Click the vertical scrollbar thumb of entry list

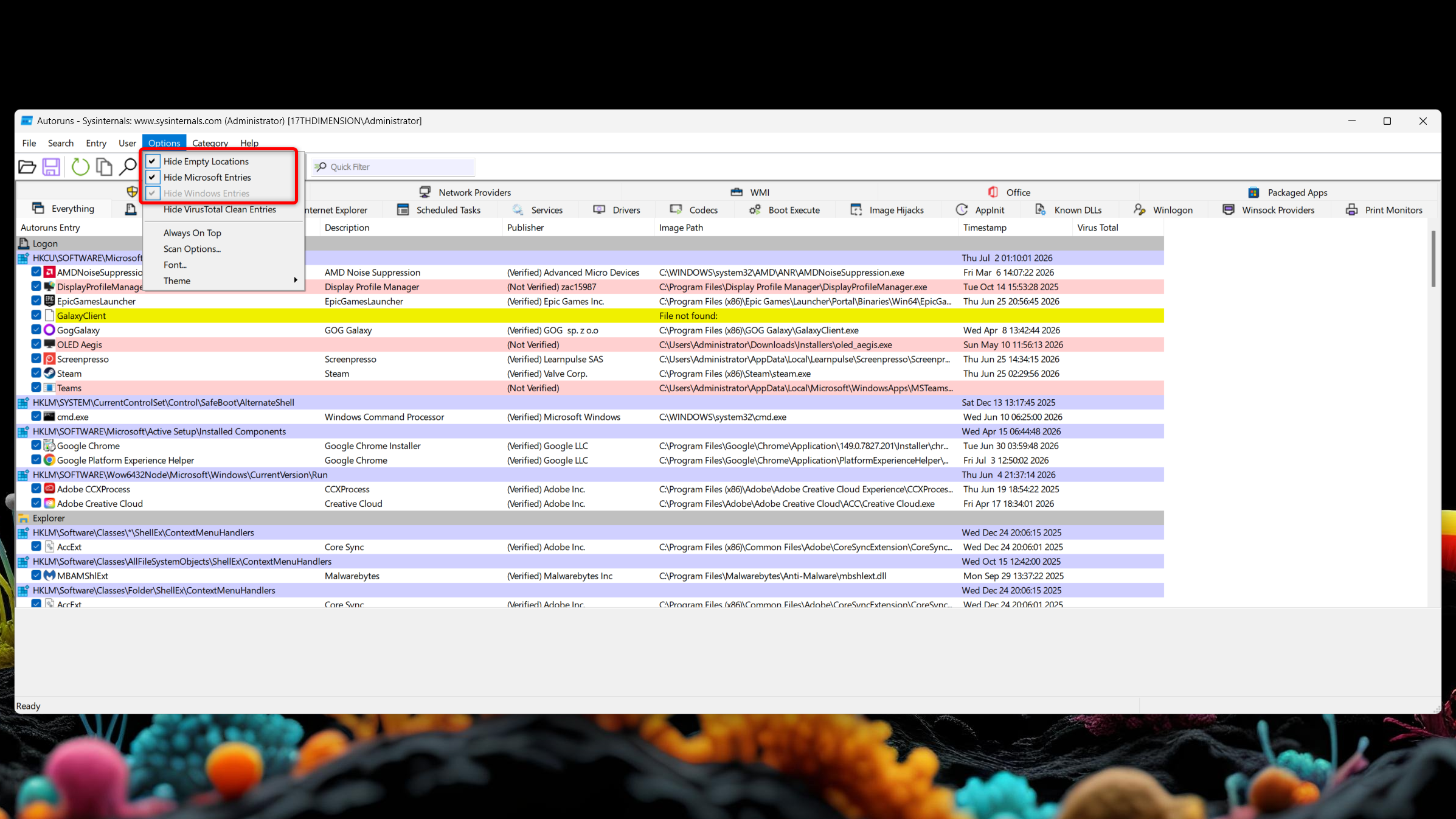[x=1433, y=259]
